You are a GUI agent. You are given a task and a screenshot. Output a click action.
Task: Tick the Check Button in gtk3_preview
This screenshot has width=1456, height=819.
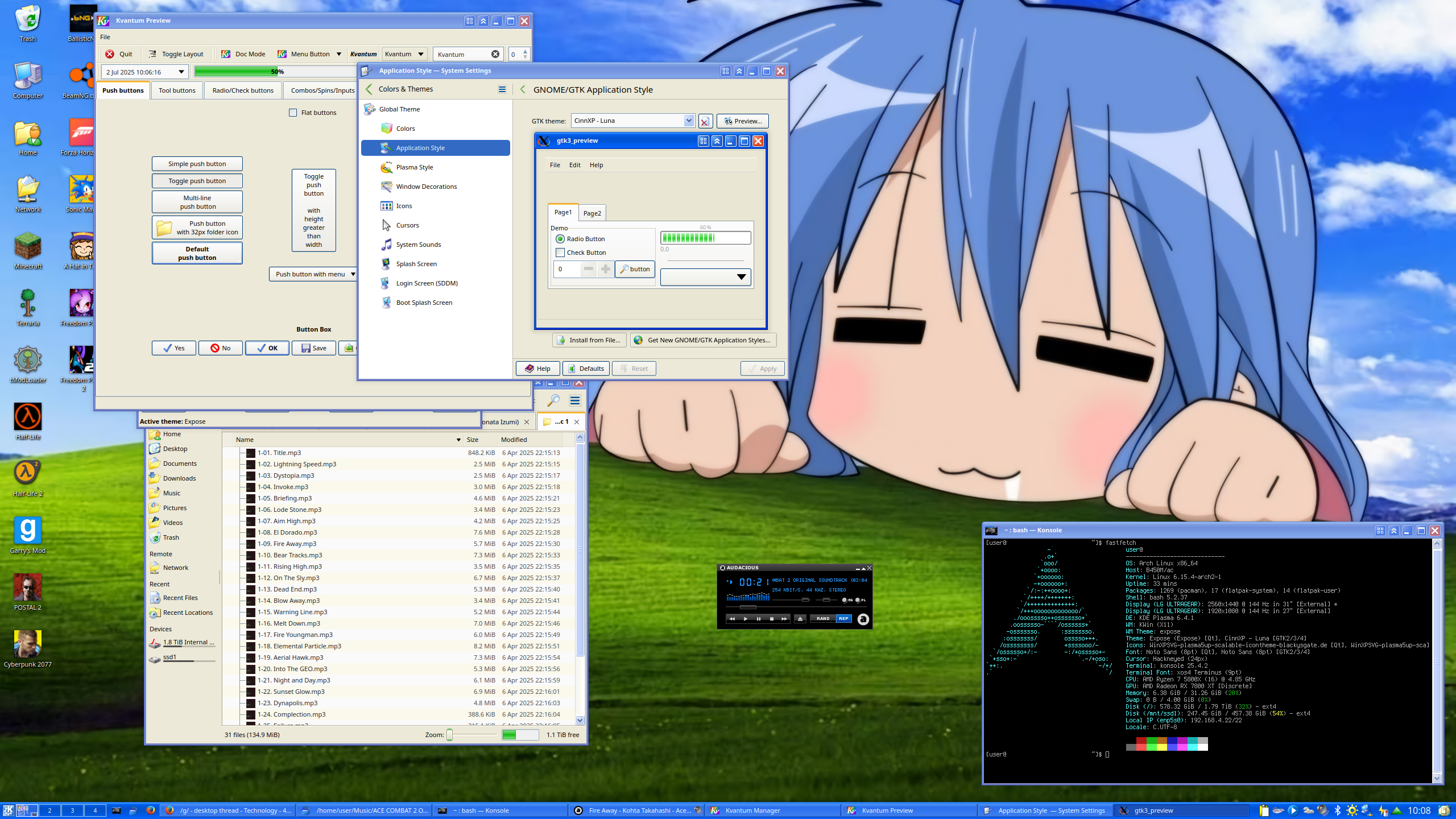(560, 253)
